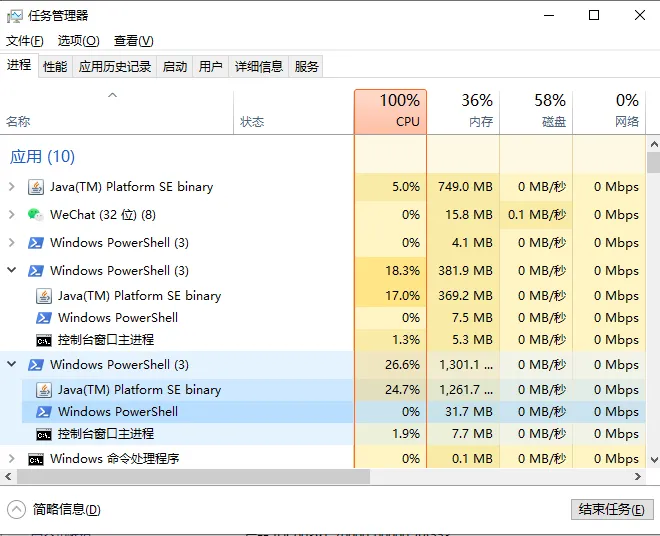Open the 文件(F) menu
The height and width of the screenshot is (536, 660).
pyautogui.click(x=25, y=41)
